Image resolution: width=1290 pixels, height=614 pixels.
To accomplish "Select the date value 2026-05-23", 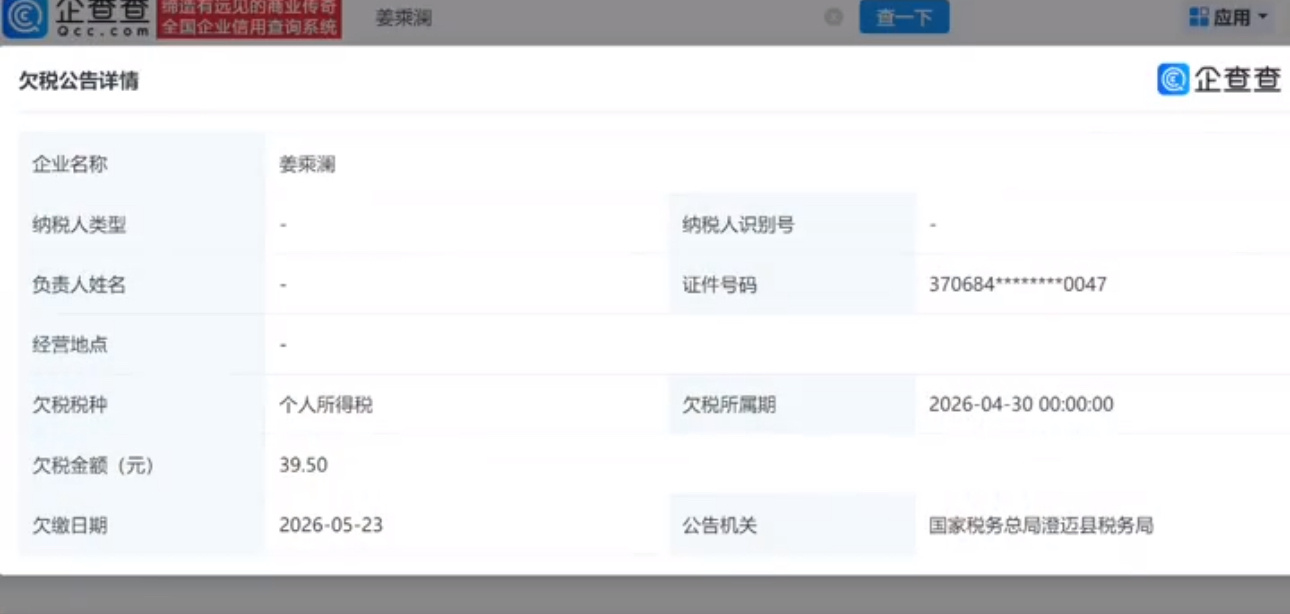I will (x=331, y=525).
